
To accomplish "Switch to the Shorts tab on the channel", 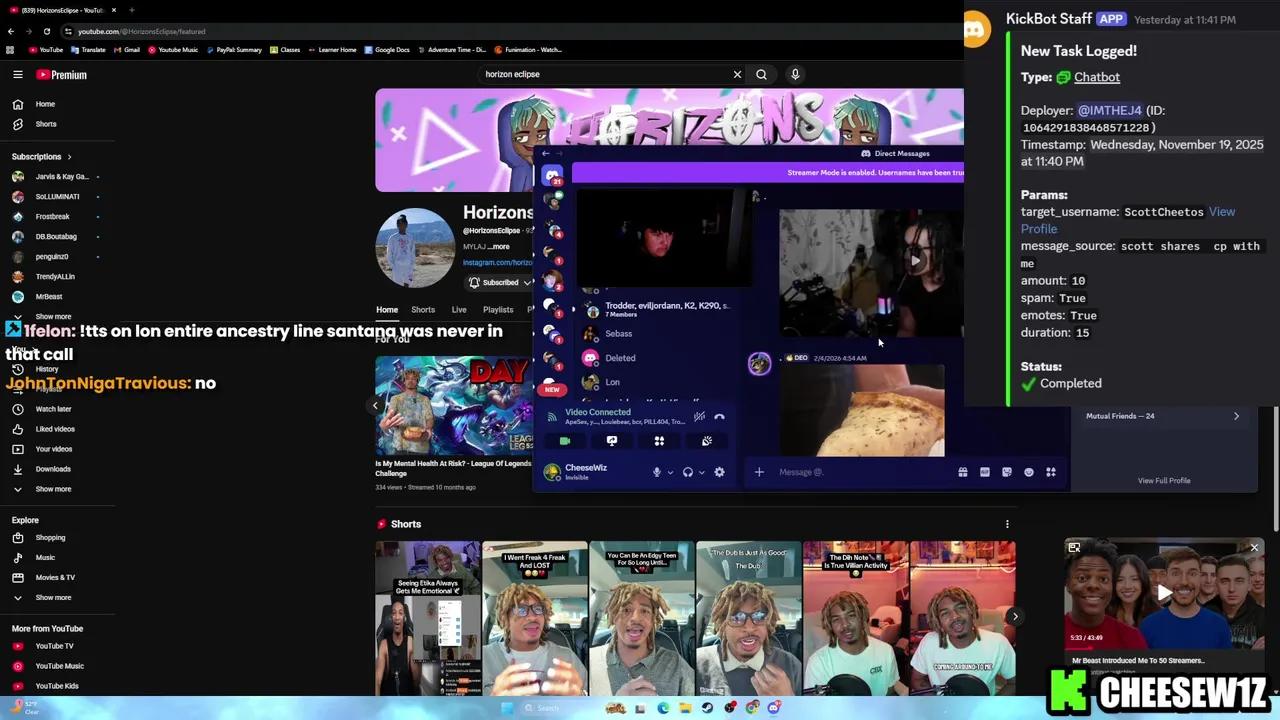I will click(x=423, y=310).
